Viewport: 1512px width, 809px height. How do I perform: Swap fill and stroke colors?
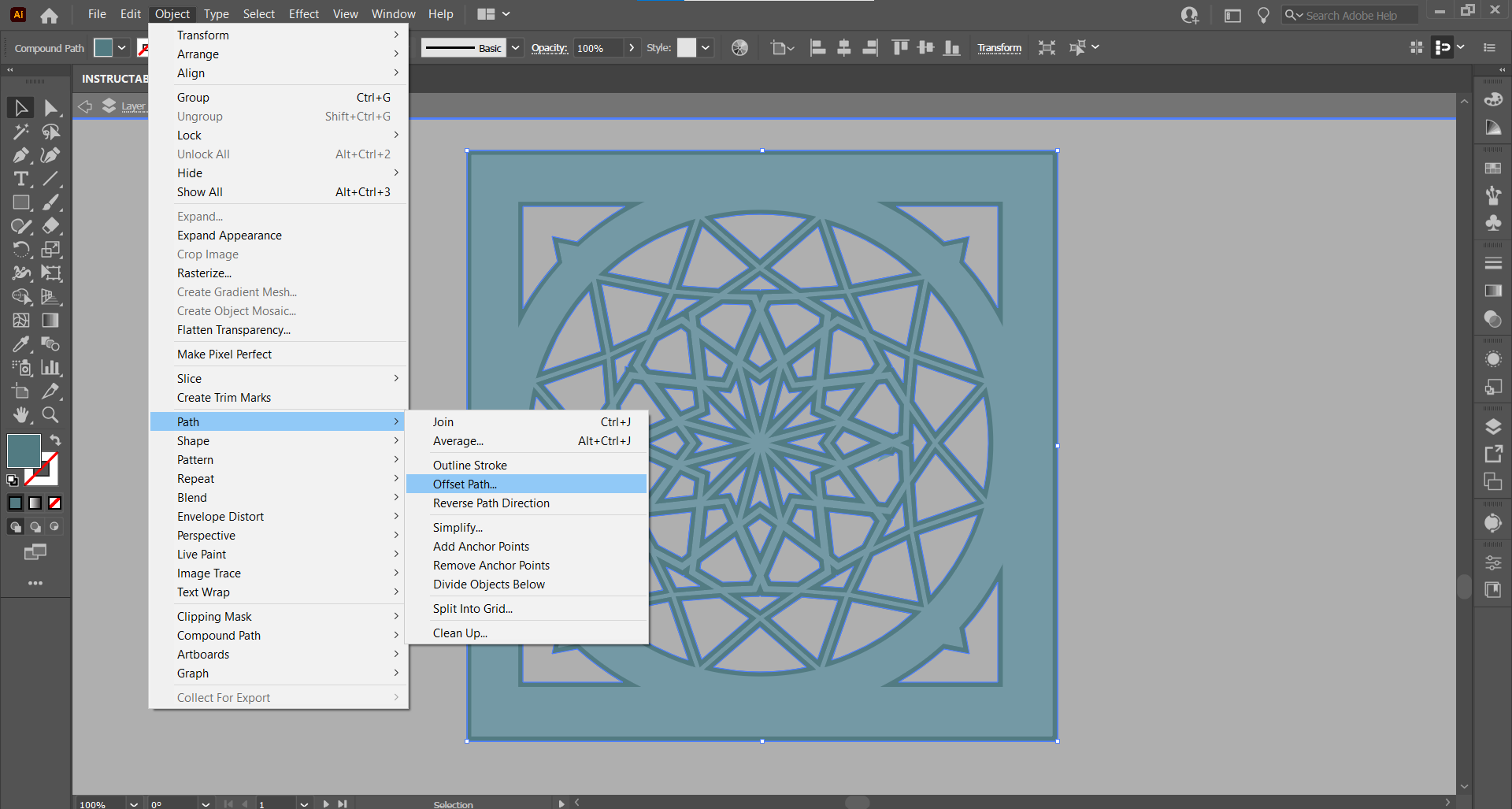55,440
